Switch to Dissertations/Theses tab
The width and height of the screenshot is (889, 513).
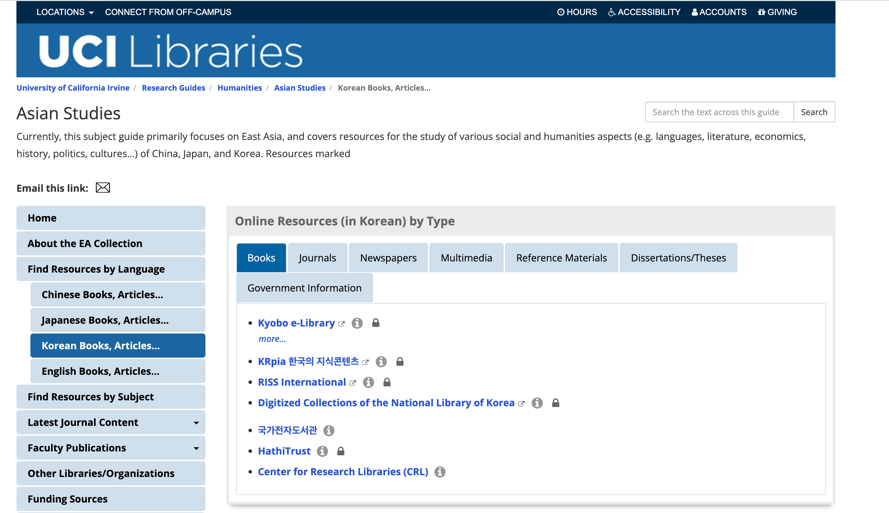[679, 258]
